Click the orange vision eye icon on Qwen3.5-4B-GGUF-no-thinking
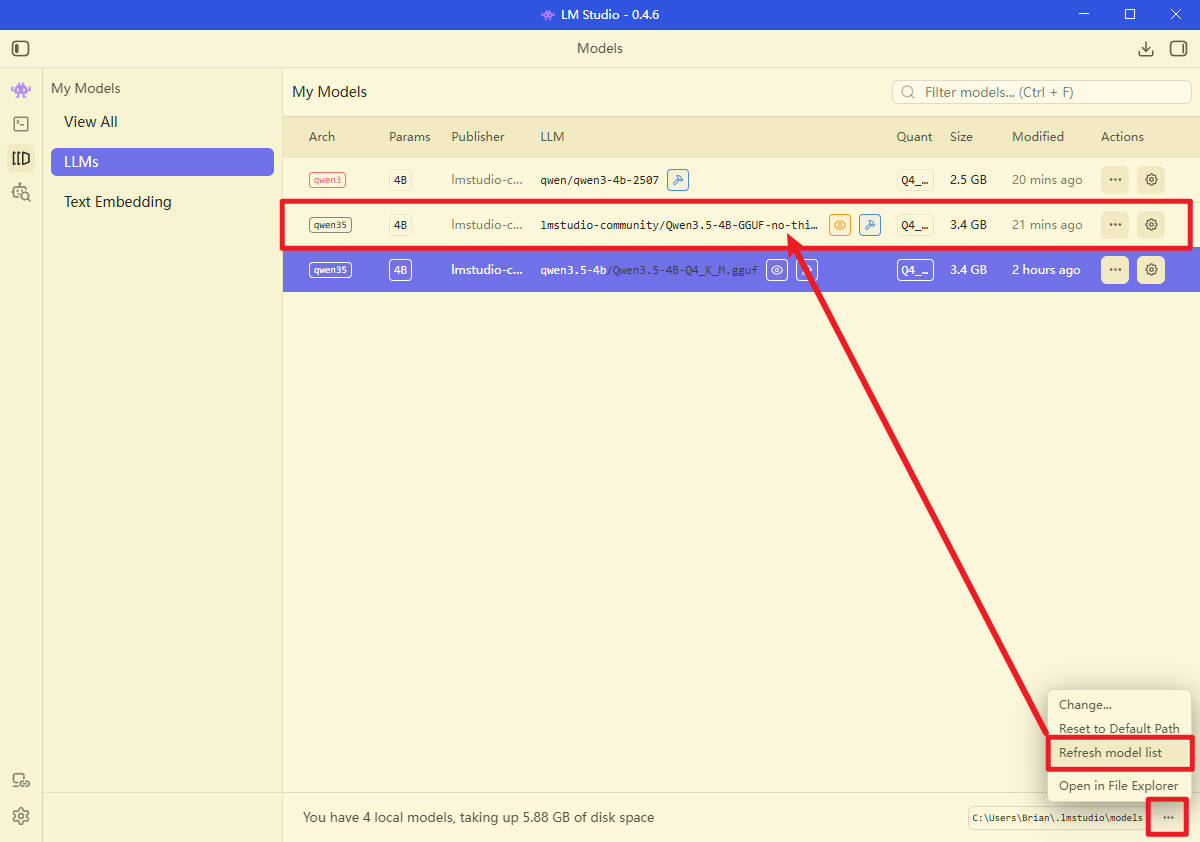This screenshot has width=1200, height=842. (840, 225)
